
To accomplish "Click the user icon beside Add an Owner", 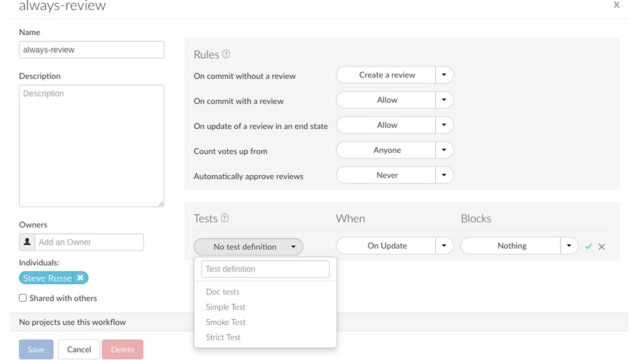I will click(27, 242).
